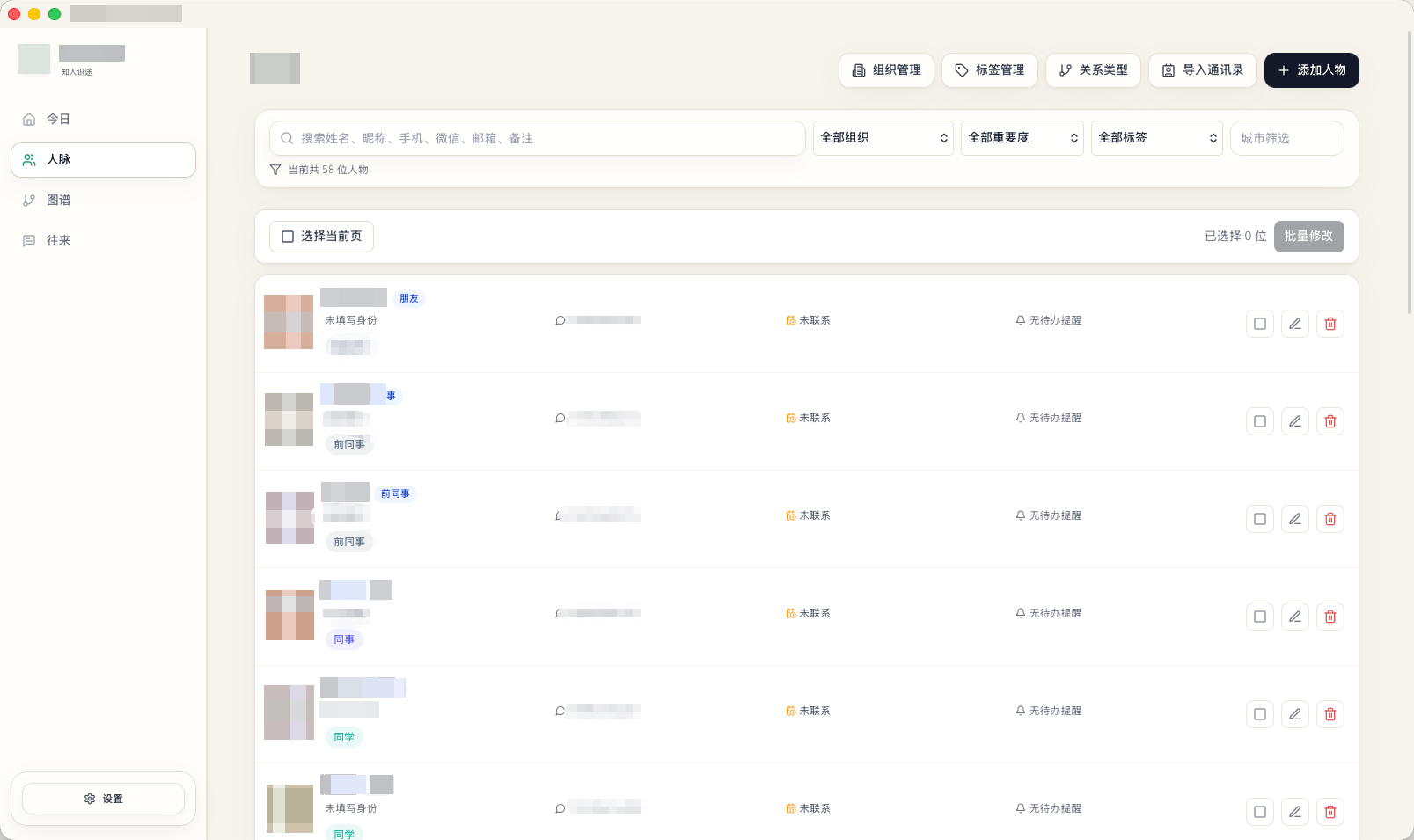The image size is (1414, 840).
Task: Delete the last visible person row
Action: click(1330, 812)
